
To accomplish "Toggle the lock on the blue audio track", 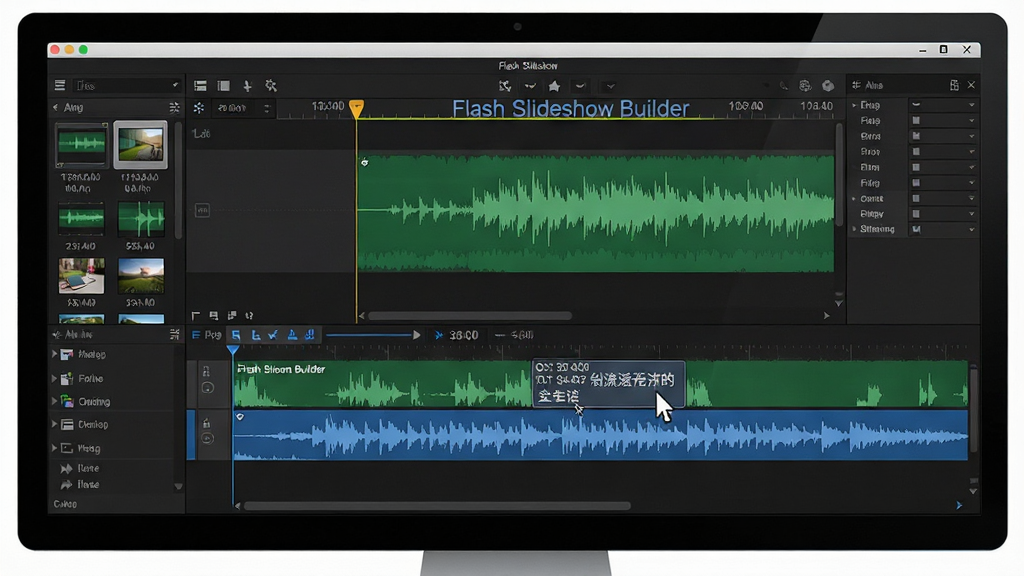I will (206, 423).
